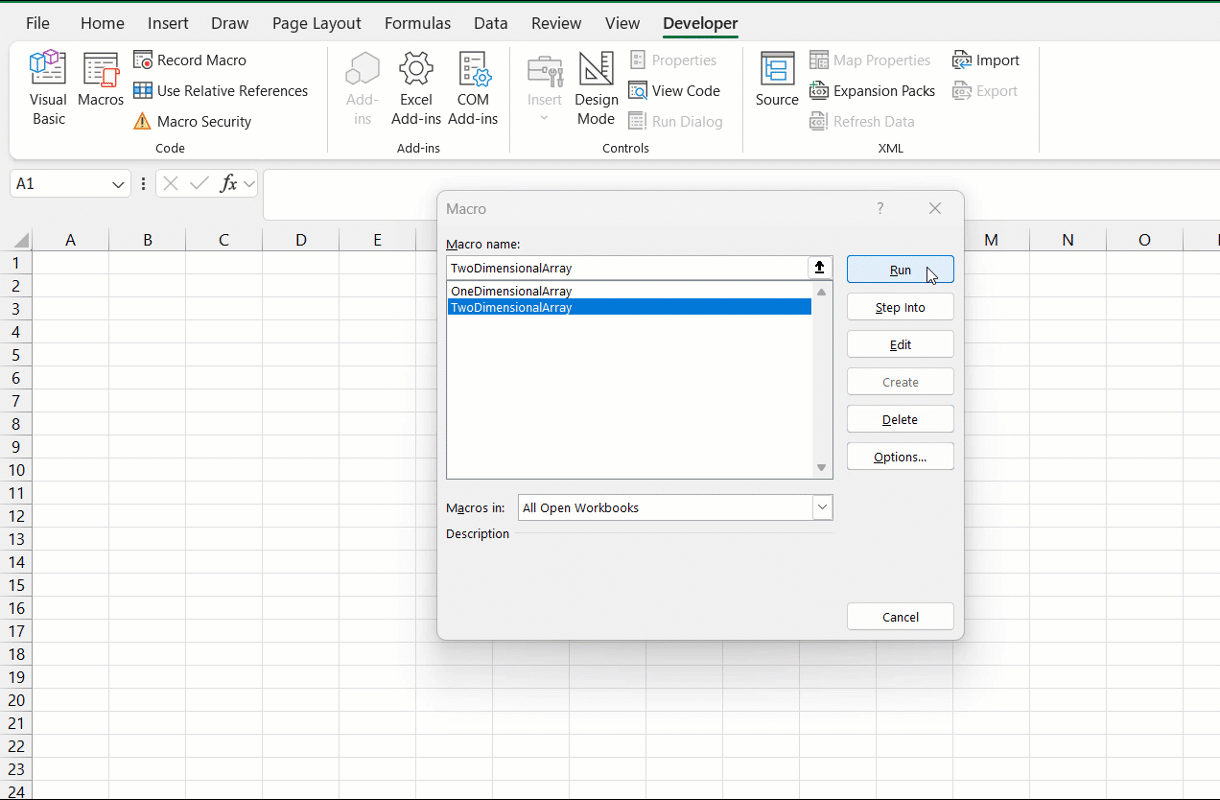
Task: Switch to the Insert tab
Action: click(168, 23)
